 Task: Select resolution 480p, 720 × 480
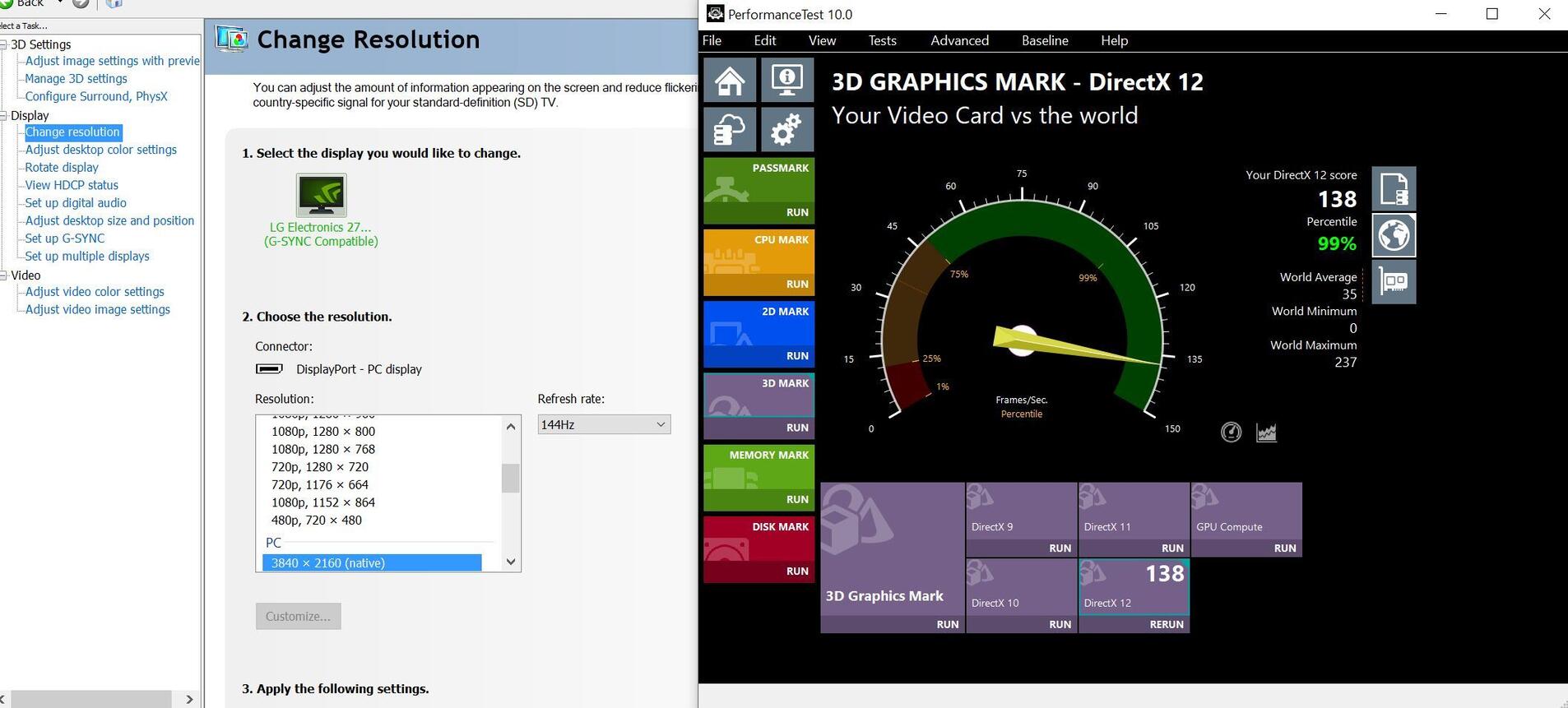[x=317, y=520]
